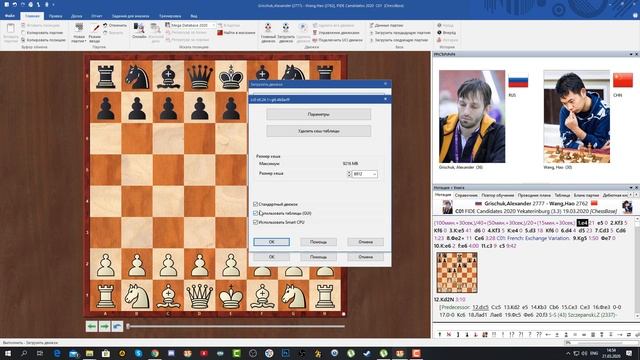Viewport: 640px width, 360px height.
Task: Open the Справочник notation tab
Action: (466, 195)
